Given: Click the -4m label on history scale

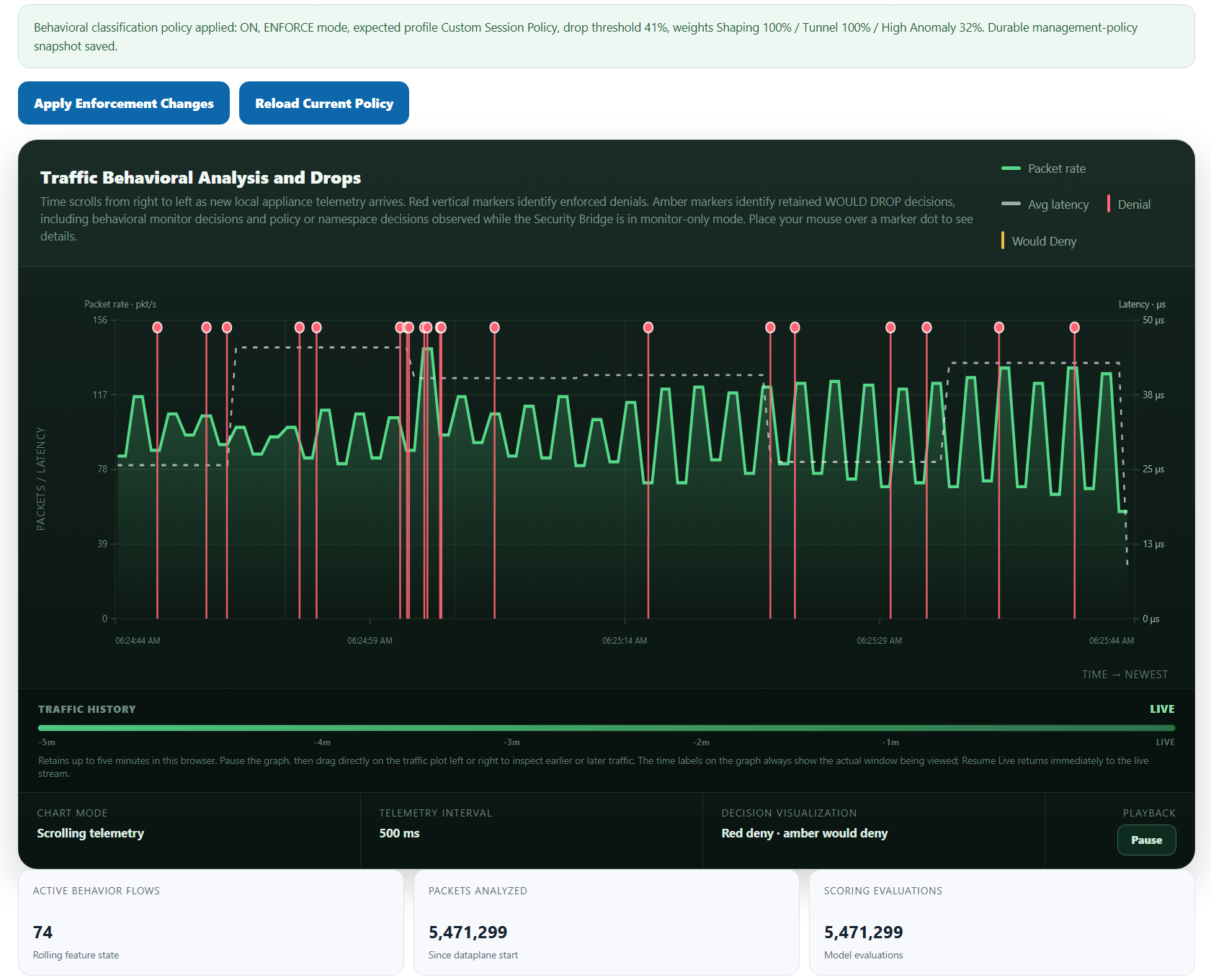Looking at the screenshot, I should 322,742.
